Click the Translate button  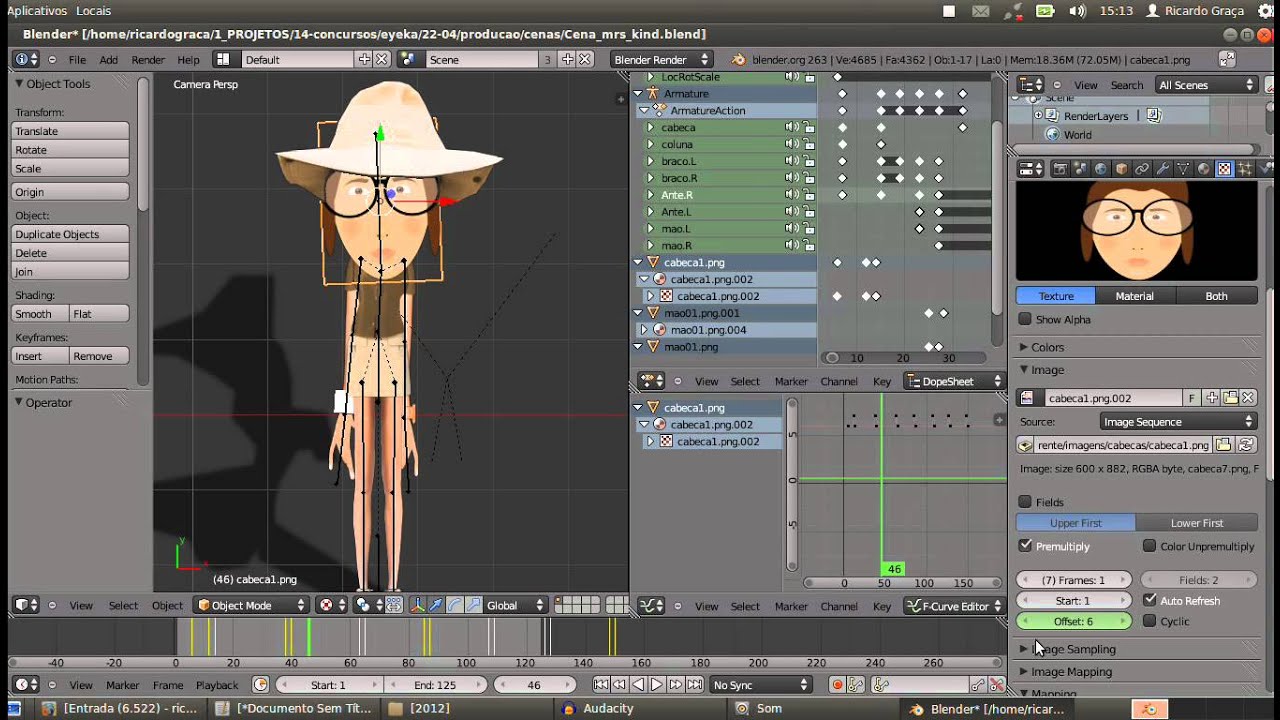70,131
